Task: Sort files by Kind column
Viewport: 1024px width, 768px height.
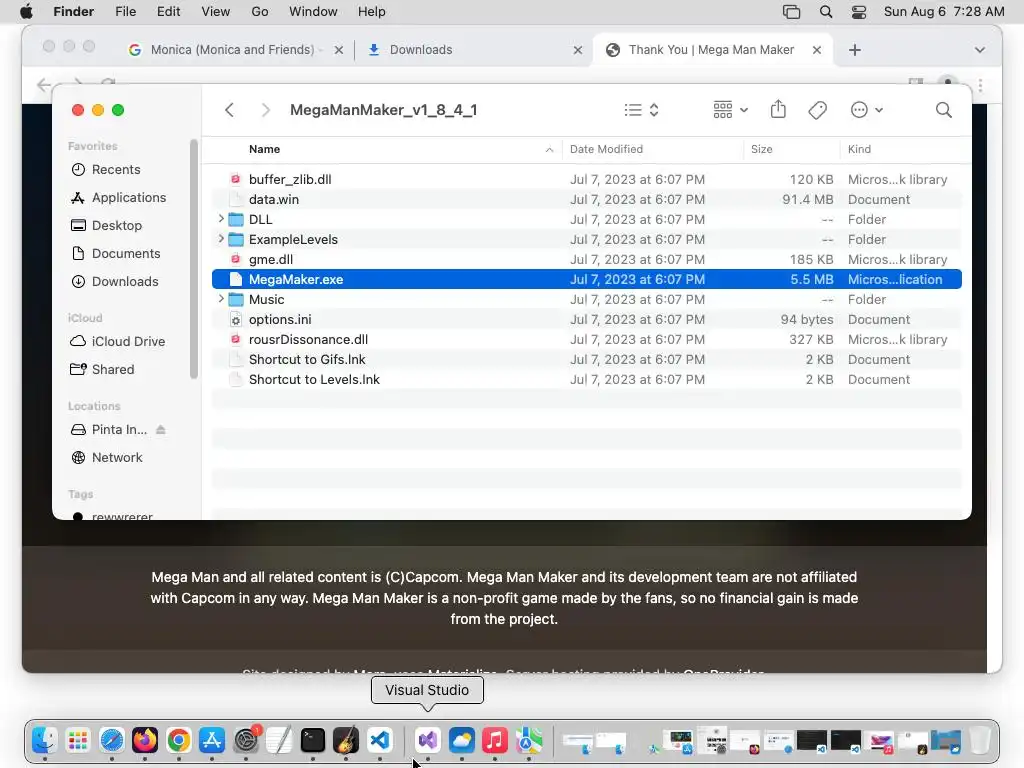Action: [859, 149]
